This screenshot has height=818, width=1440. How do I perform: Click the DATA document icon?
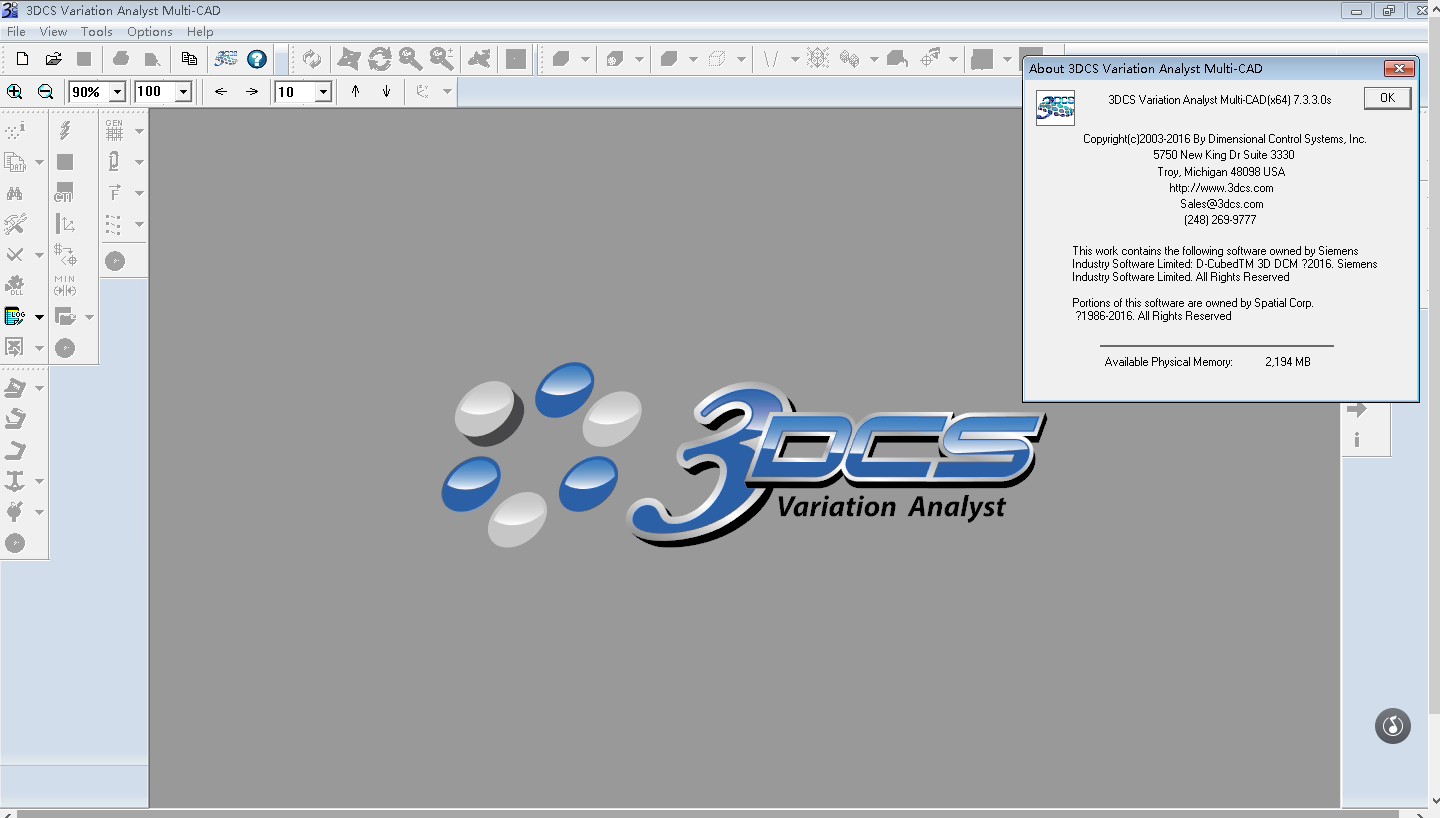(15, 162)
